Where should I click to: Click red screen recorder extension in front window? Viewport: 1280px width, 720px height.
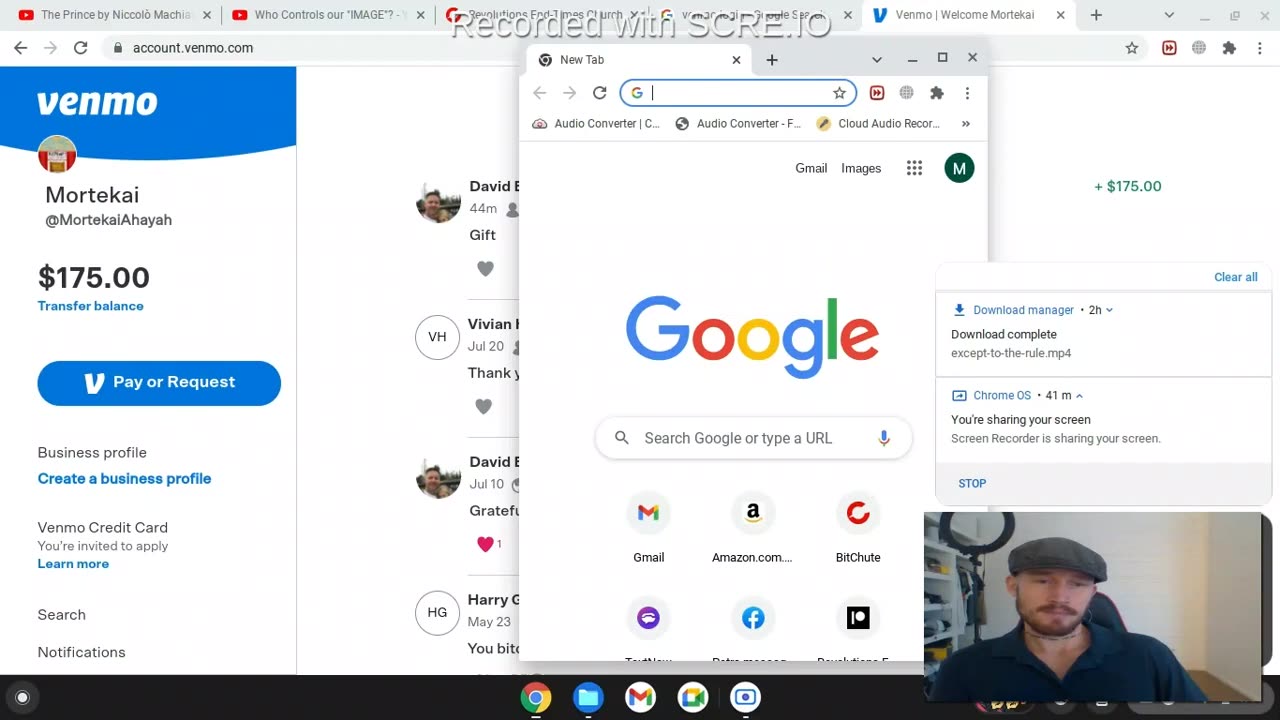[877, 93]
